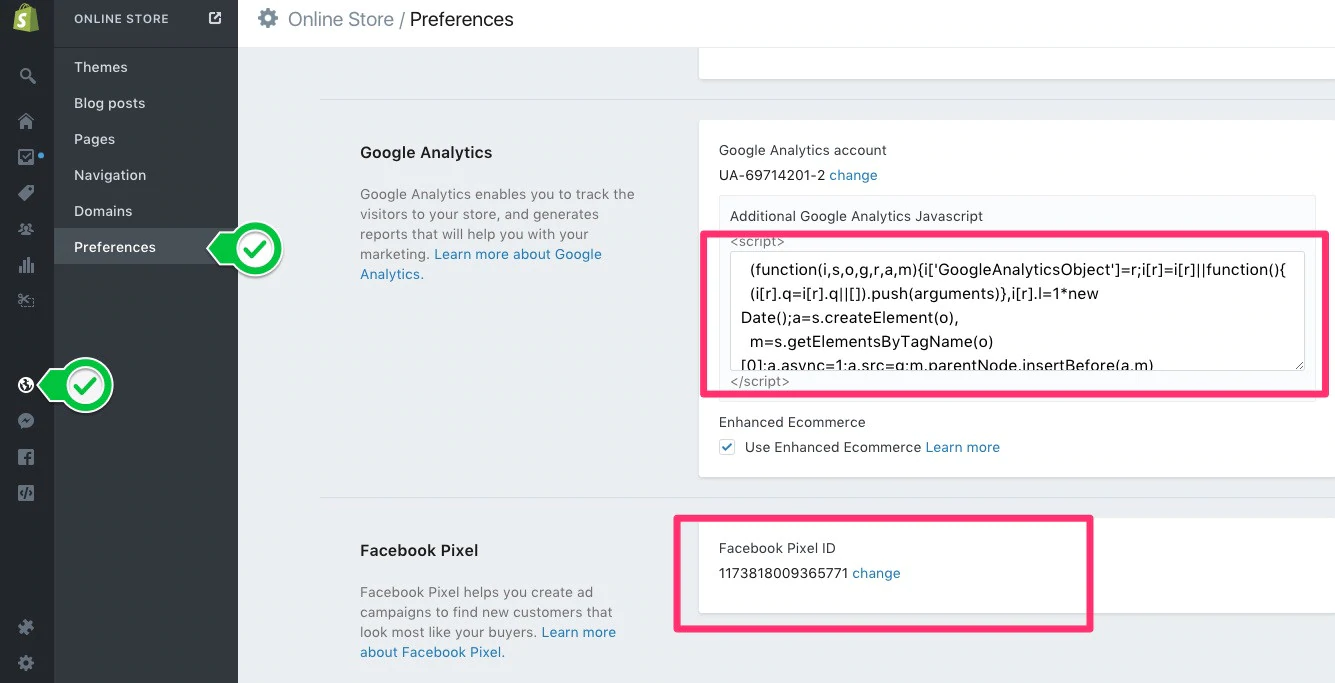The image size is (1335, 683).
Task: Open the Apps puzzle piece icon
Action: coord(26,627)
